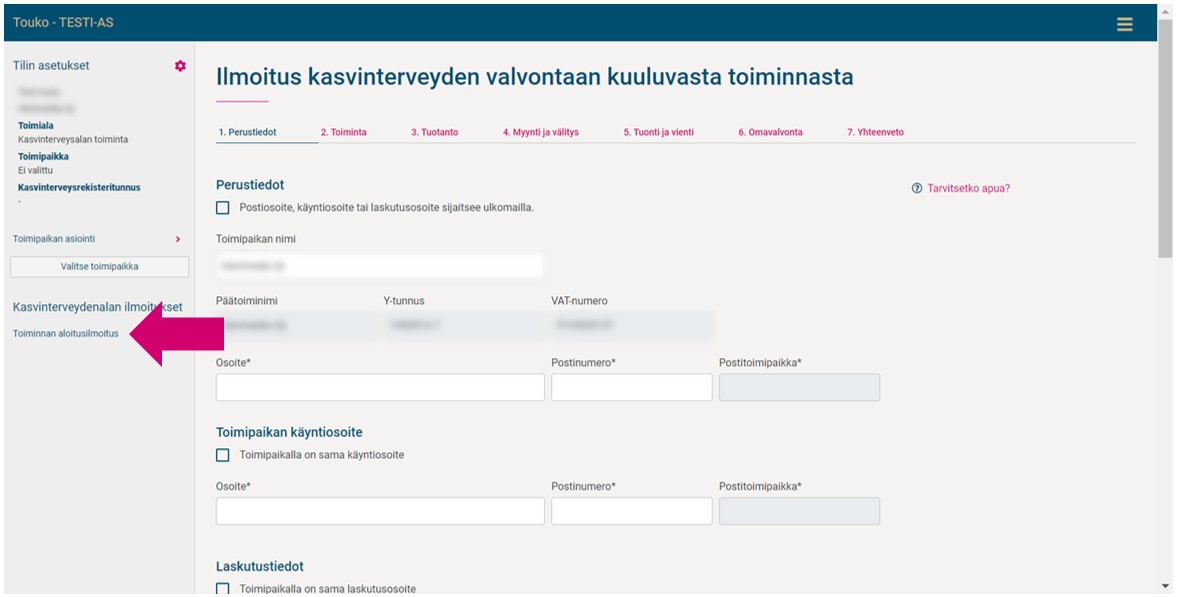Screen dimensions: 1177x597
Task: Jump to 7. Yhteenveto tab
Action: pos(875,132)
